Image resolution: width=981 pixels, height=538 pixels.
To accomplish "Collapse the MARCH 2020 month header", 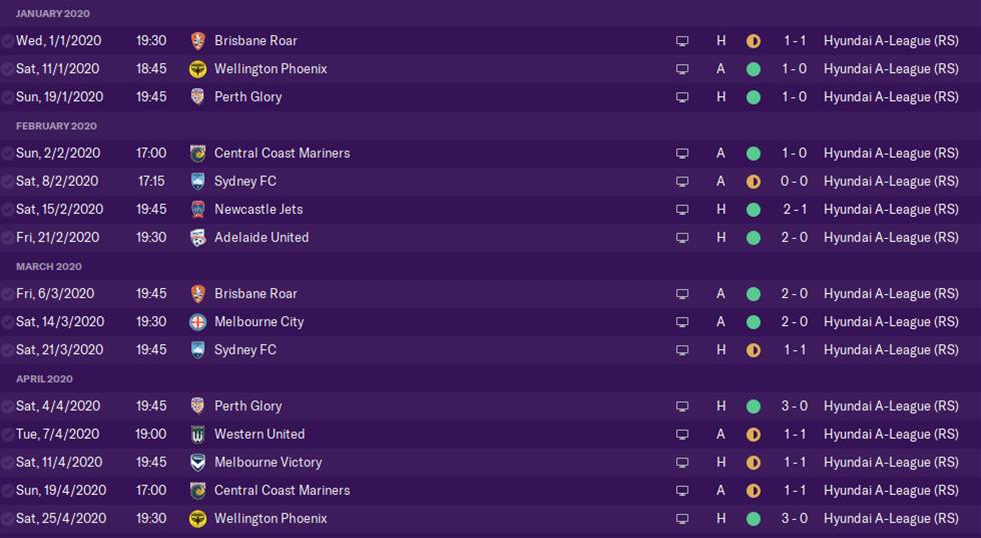I will tap(49, 266).
